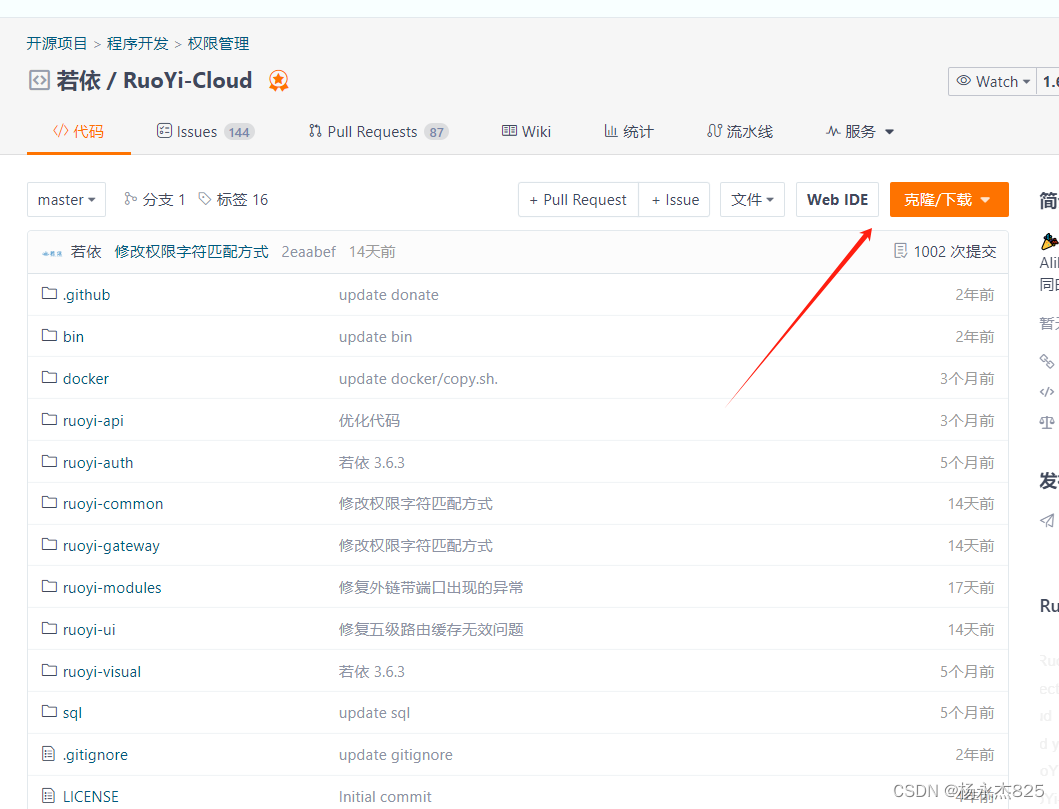Open commit message update docker/copy.sh.
1059x809 pixels.
tap(418, 379)
